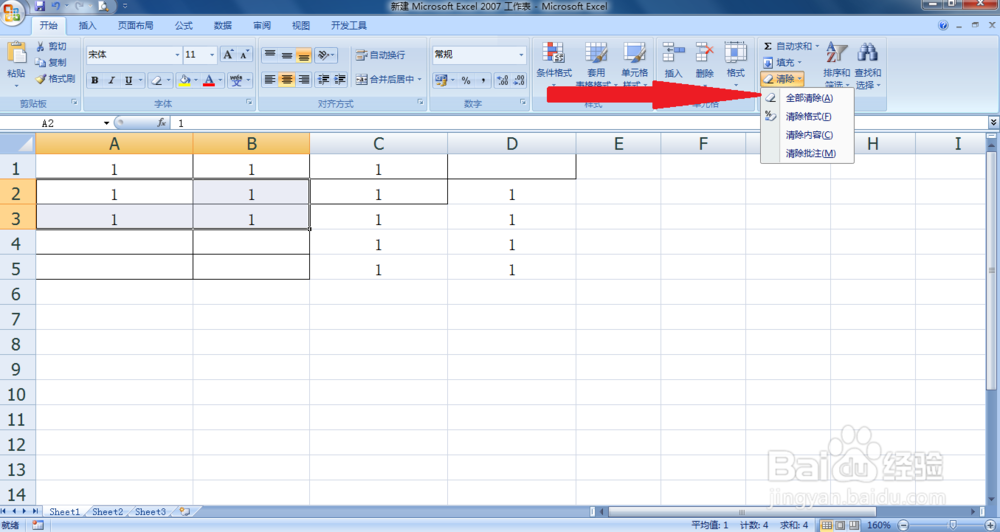Image resolution: width=1000 pixels, height=532 pixels.
Task: Increase font size with the large A button
Action: pyautogui.click(x=228, y=55)
